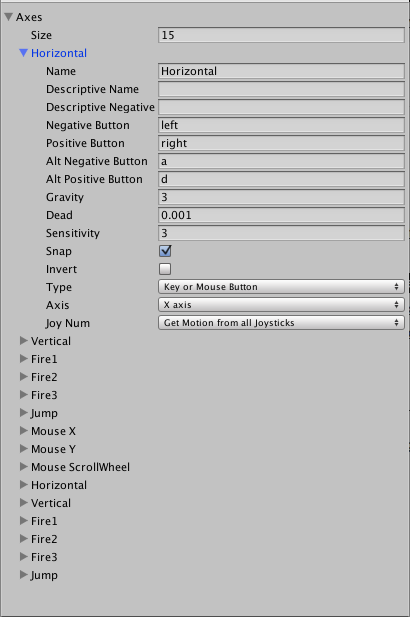Click the empty Descriptive Name field

pos(281,89)
